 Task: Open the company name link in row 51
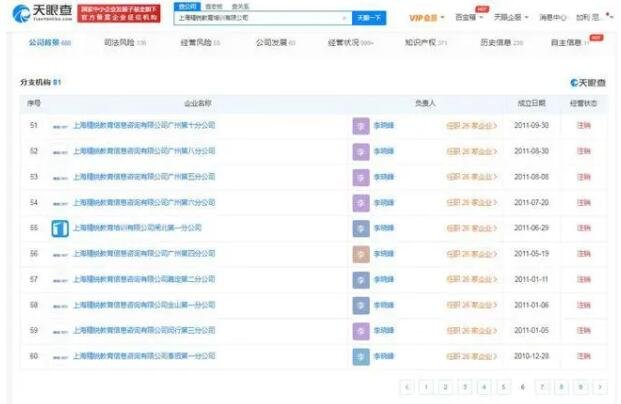pos(144,126)
